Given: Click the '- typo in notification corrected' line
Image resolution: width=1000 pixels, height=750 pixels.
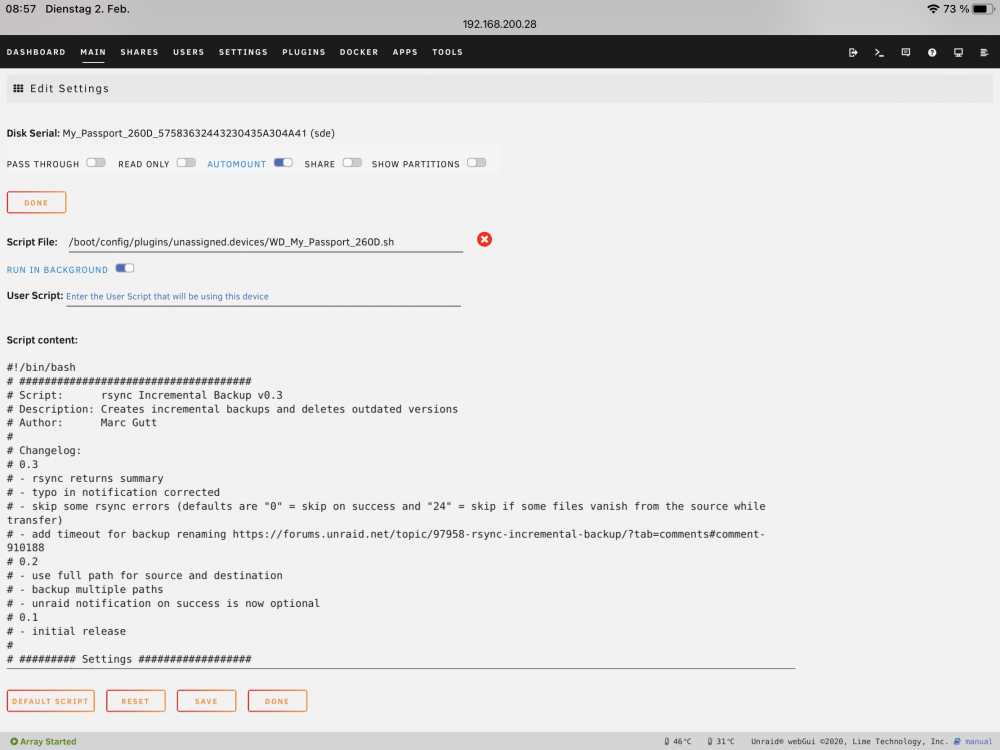Looking at the screenshot, I should coord(114,492).
